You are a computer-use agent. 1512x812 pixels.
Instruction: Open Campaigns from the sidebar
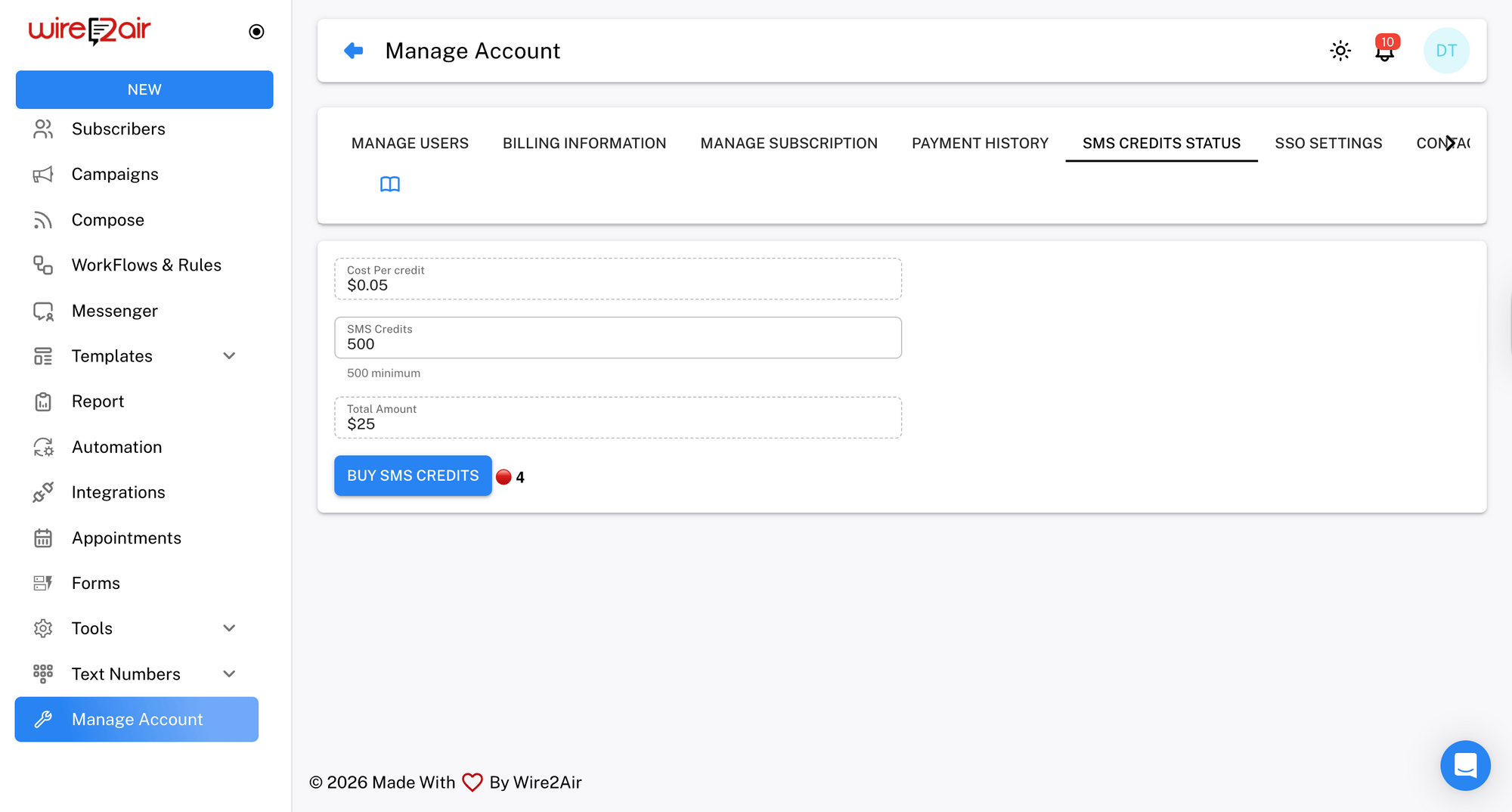coord(115,175)
